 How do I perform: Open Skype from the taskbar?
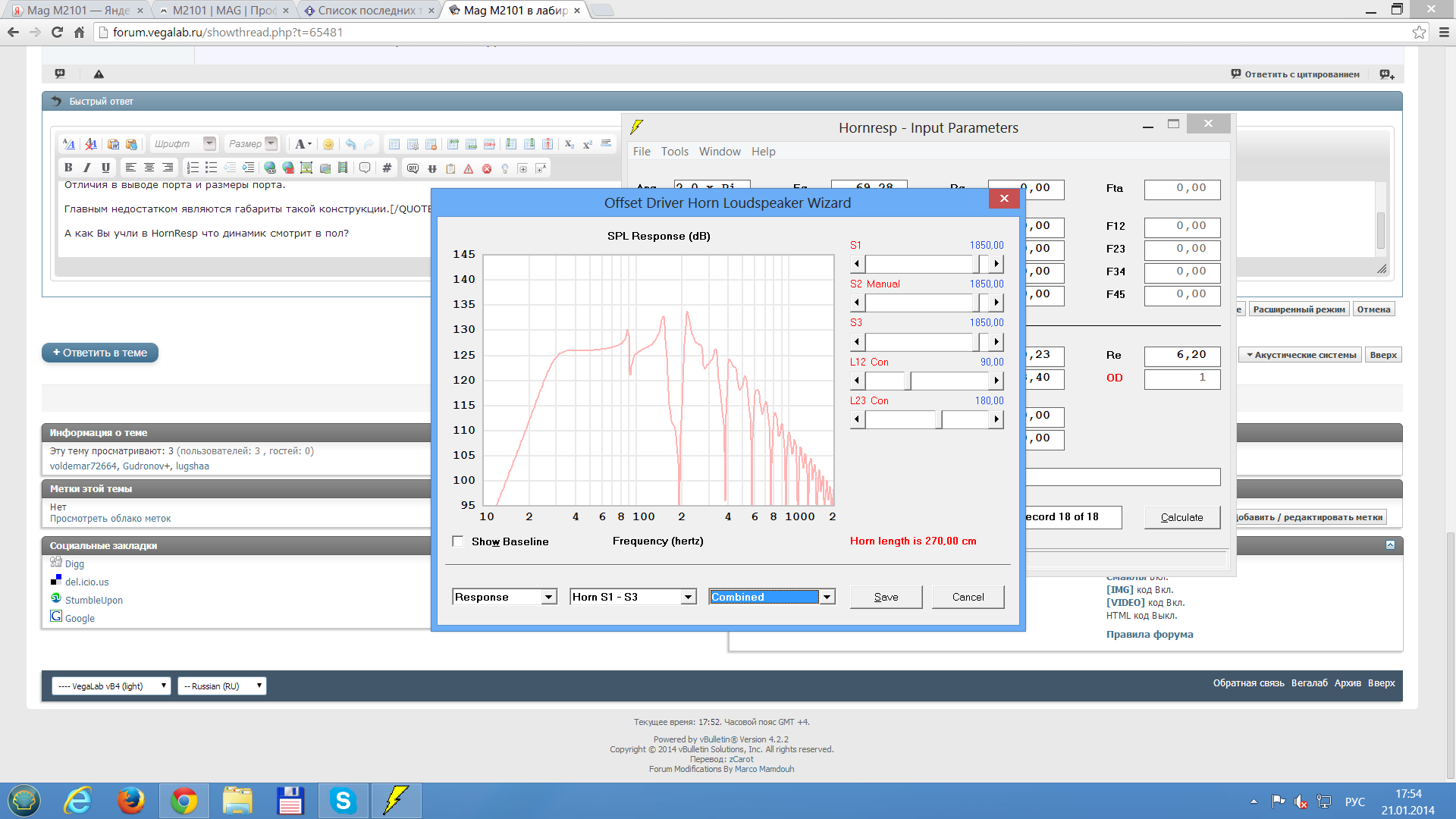[x=343, y=801]
